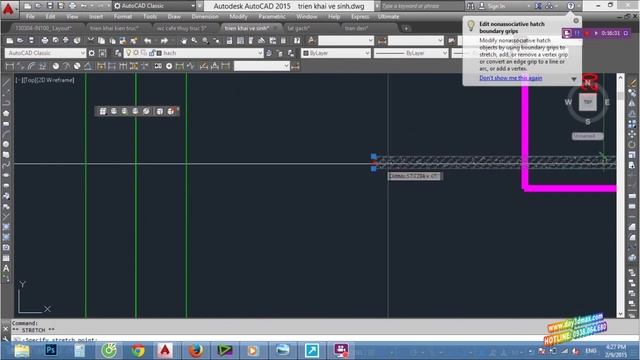Open the ByLayer linetype dropdown
The width and height of the screenshot is (640, 360).
tap(411, 53)
